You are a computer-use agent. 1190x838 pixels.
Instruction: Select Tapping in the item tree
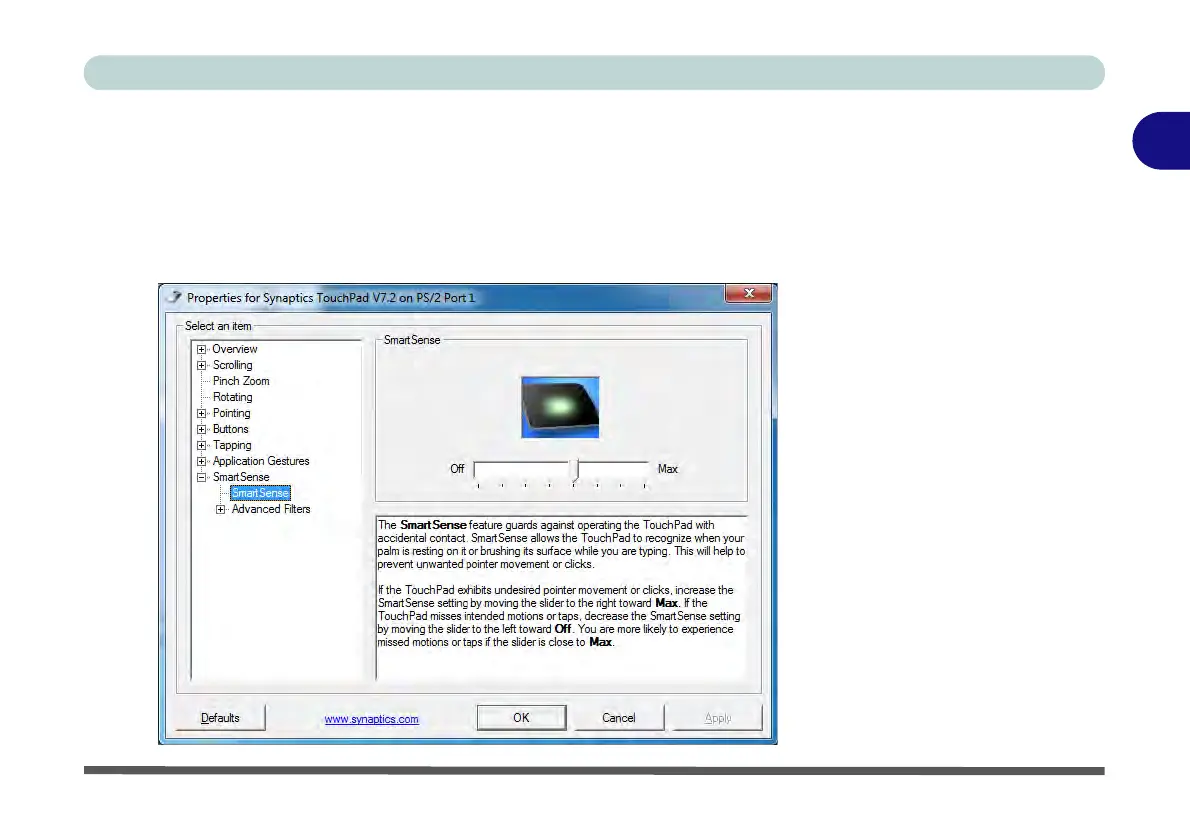pos(231,445)
